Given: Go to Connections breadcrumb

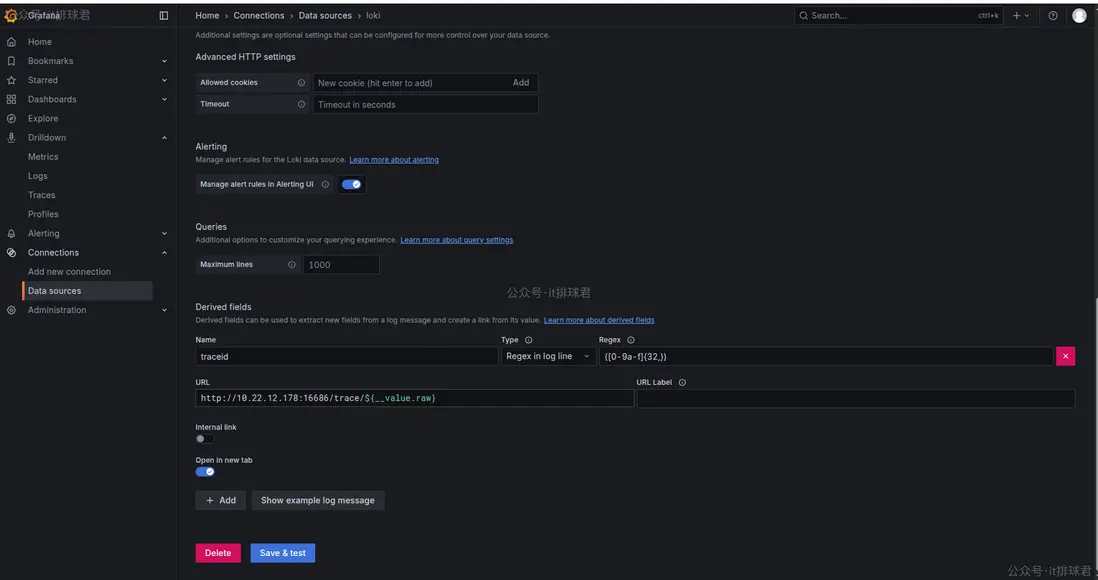Looking at the screenshot, I should pyautogui.click(x=259, y=15).
